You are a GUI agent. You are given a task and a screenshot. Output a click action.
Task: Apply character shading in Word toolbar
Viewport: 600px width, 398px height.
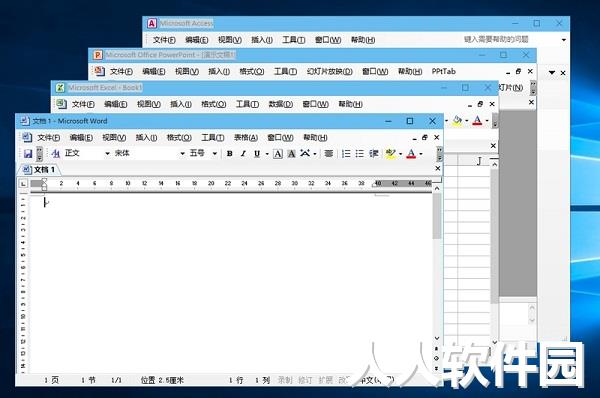(x=292, y=153)
